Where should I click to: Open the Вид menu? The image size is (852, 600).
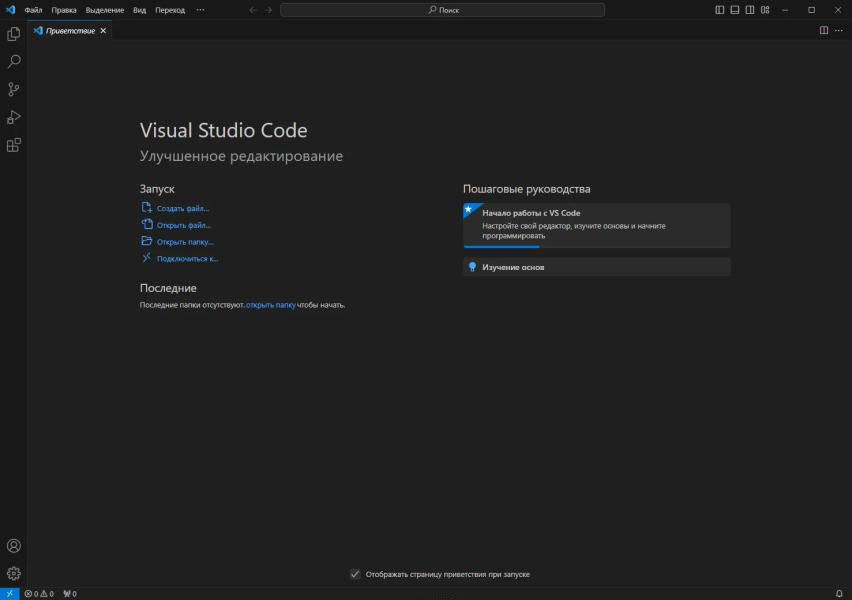coord(140,10)
